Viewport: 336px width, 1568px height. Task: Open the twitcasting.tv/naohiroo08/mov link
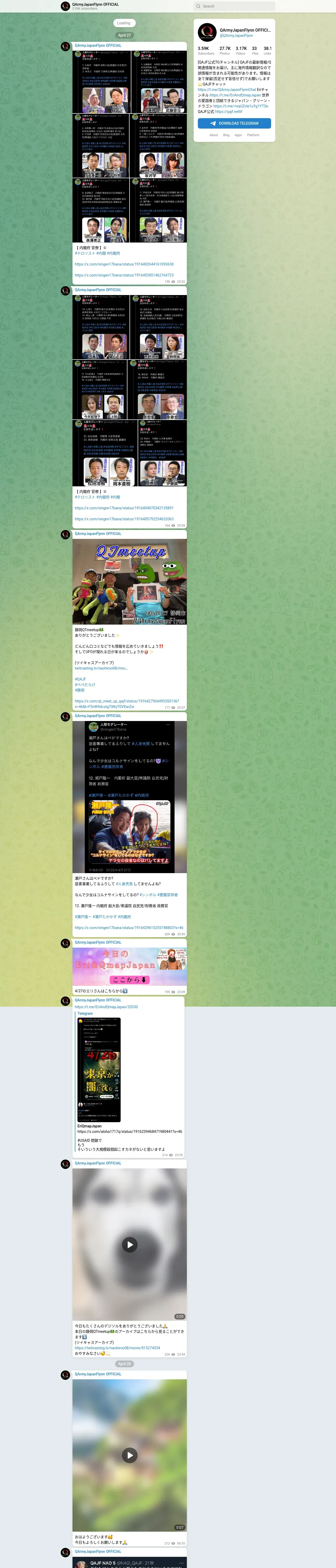[x=101, y=668]
